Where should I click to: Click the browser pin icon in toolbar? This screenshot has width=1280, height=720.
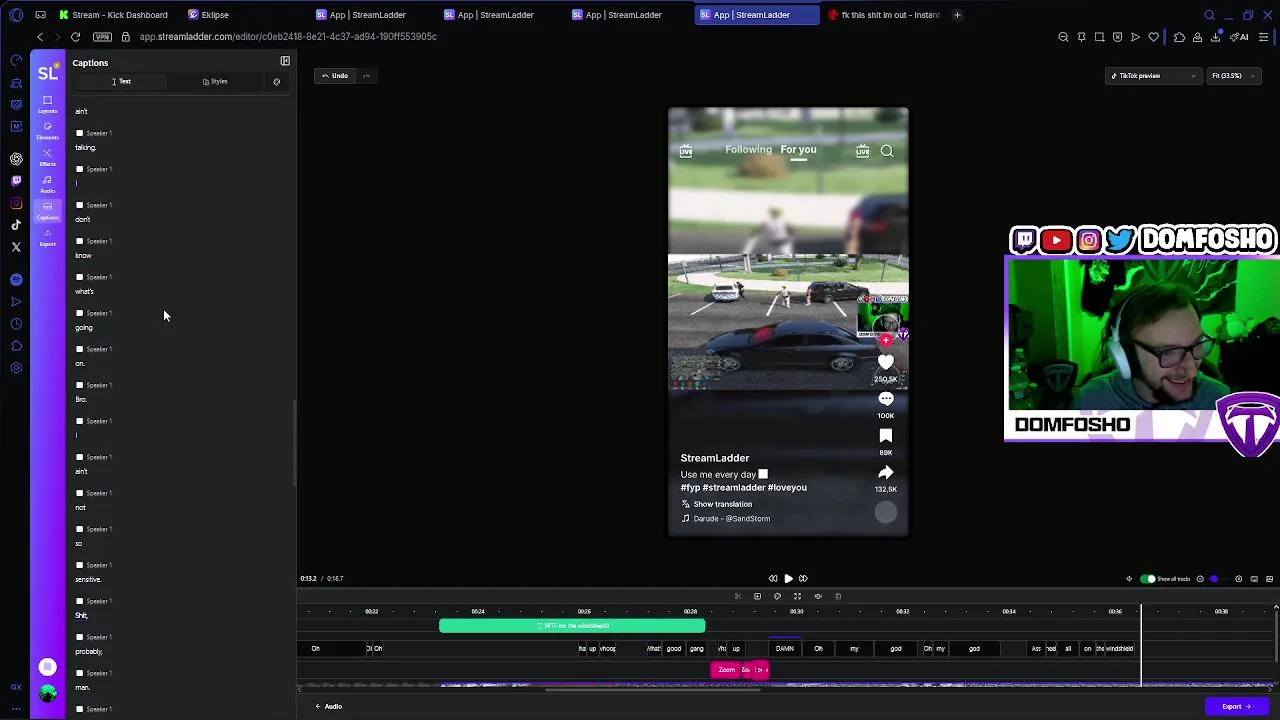click(x=1081, y=37)
